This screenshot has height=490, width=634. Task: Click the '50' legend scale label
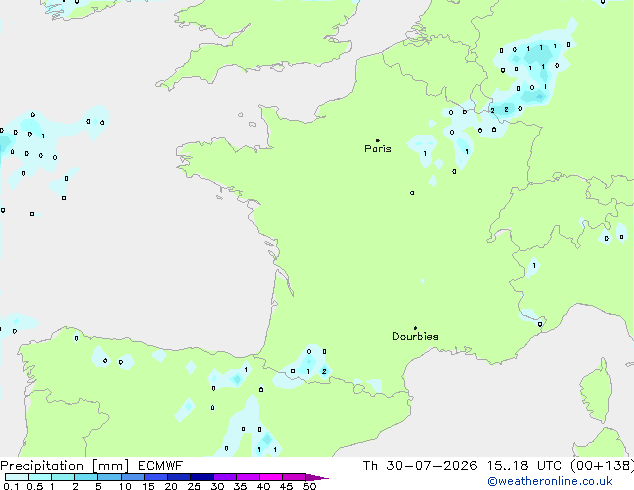(x=309, y=486)
